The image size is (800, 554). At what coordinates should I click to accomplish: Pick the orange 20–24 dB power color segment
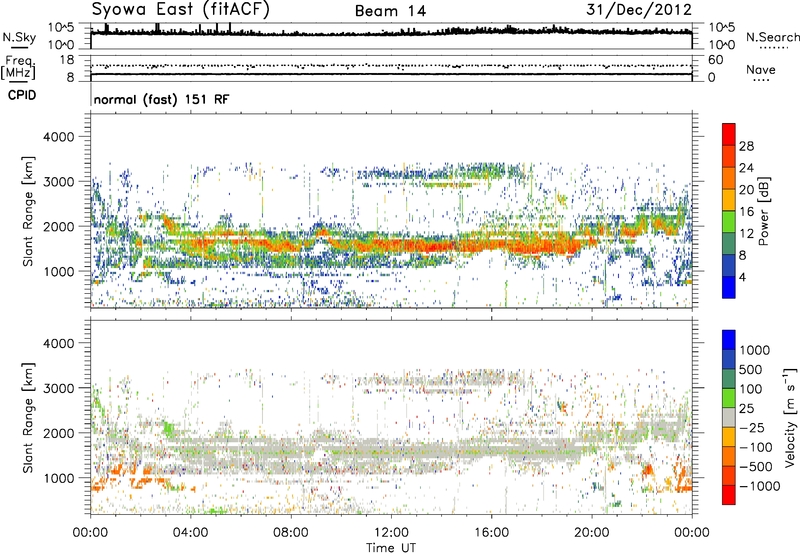click(x=729, y=178)
